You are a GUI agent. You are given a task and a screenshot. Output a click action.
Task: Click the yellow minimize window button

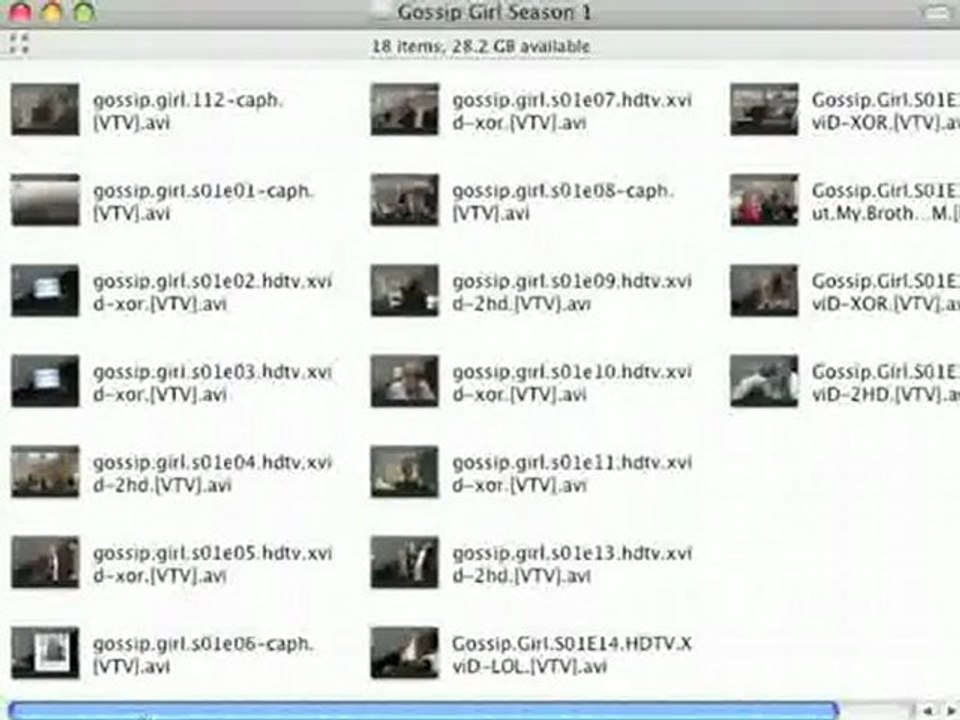click(52, 12)
